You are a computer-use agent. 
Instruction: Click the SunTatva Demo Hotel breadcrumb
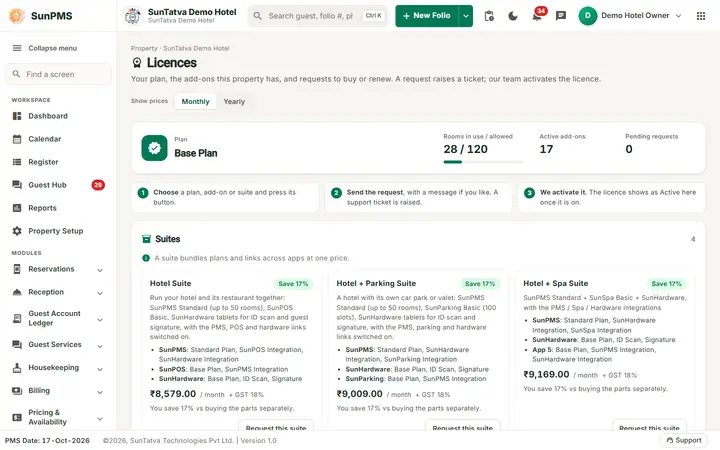coord(196,48)
